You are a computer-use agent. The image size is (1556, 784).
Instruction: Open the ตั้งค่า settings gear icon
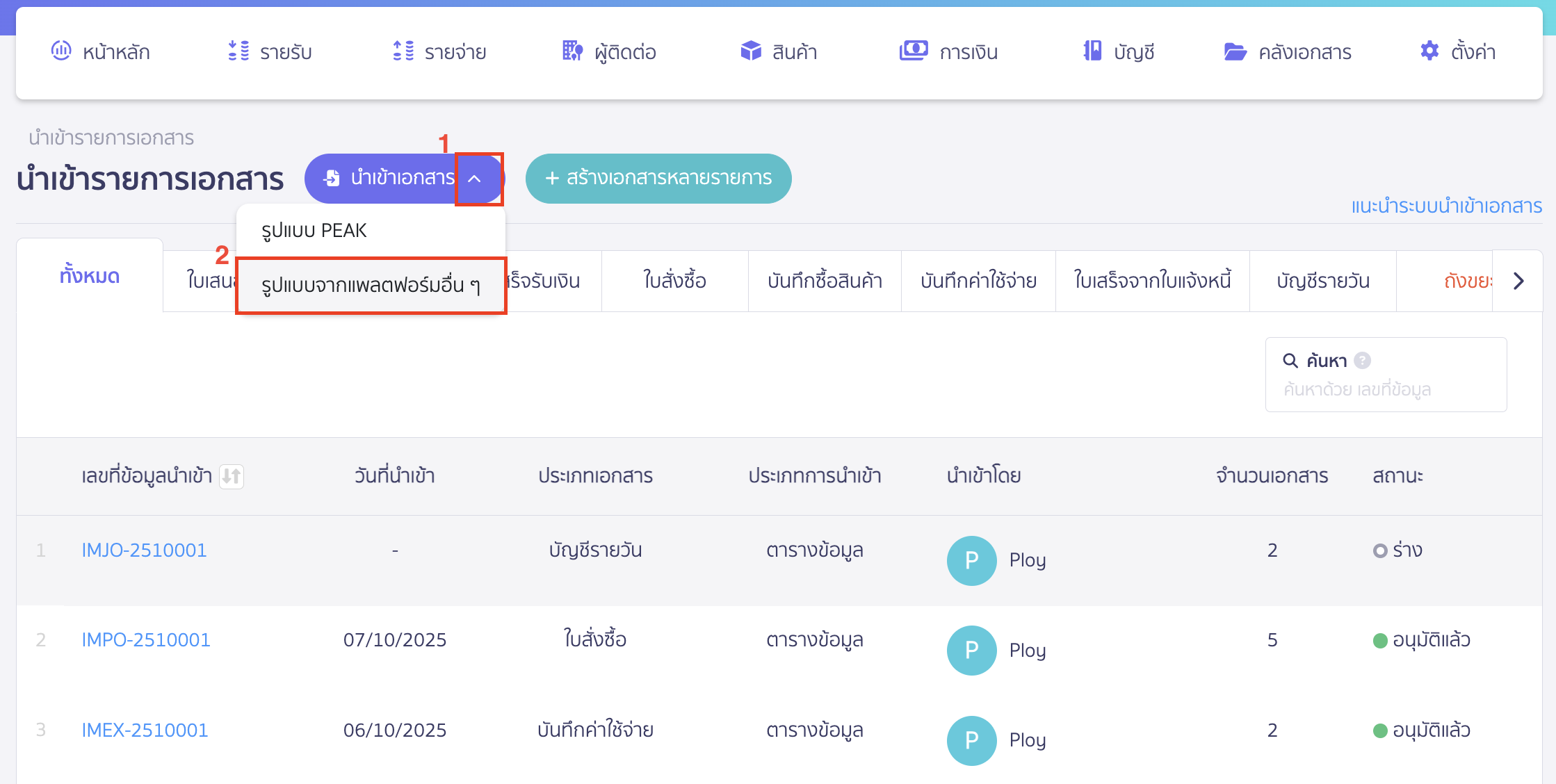click(1429, 51)
